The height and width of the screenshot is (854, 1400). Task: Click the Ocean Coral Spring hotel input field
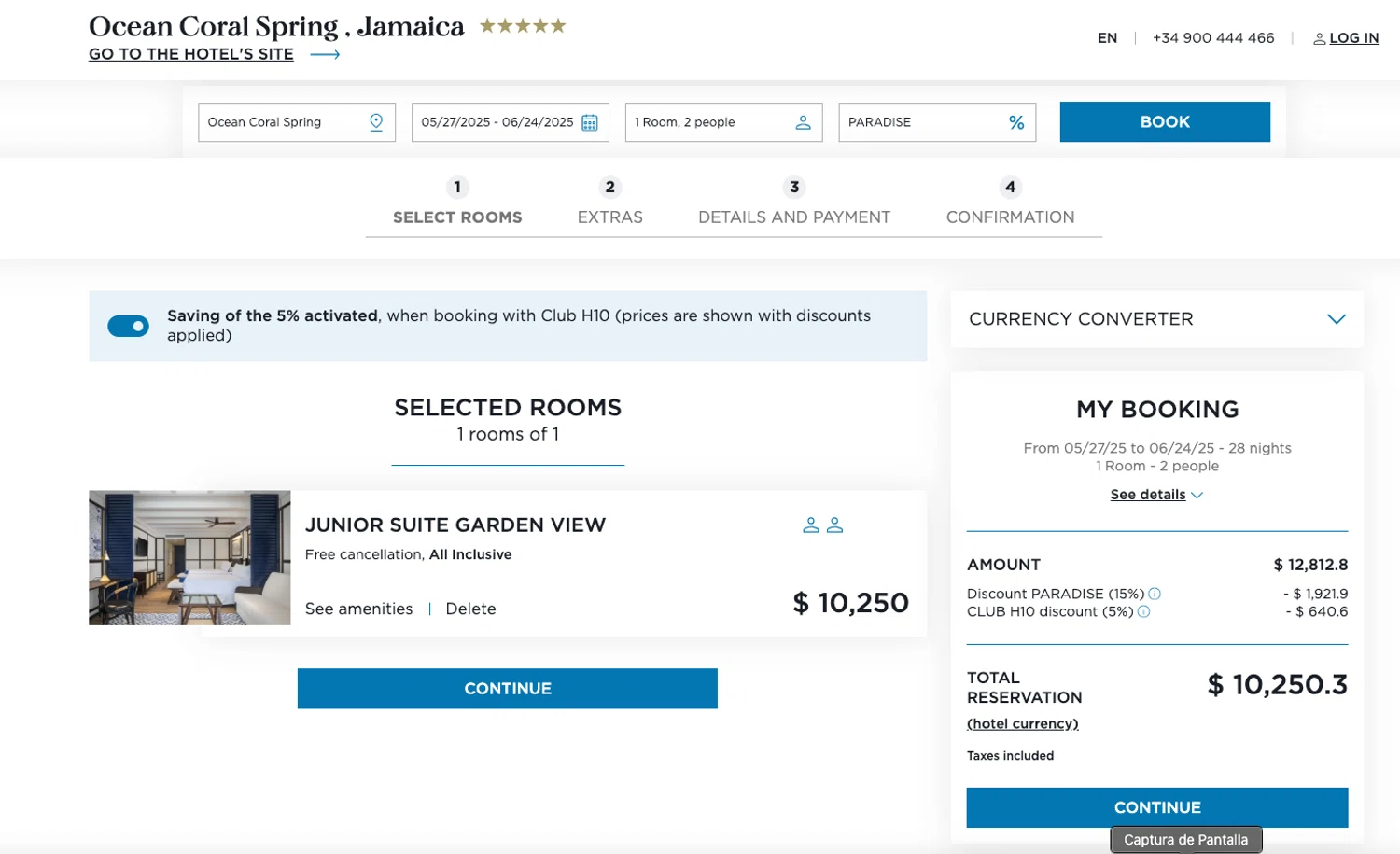[x=297, y=122]
